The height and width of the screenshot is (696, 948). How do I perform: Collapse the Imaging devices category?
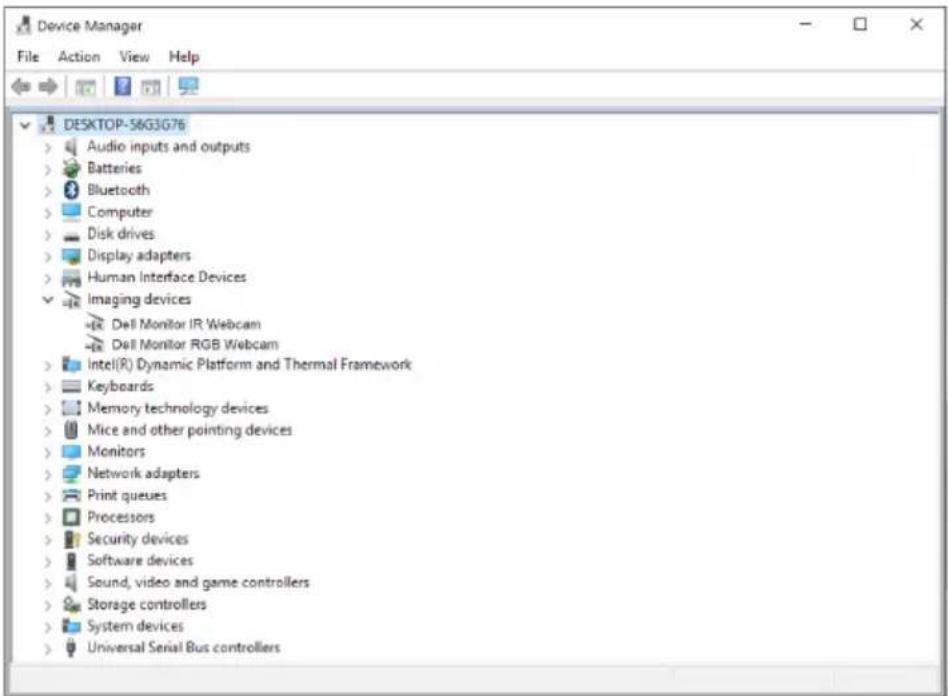(x=48, y=299)
